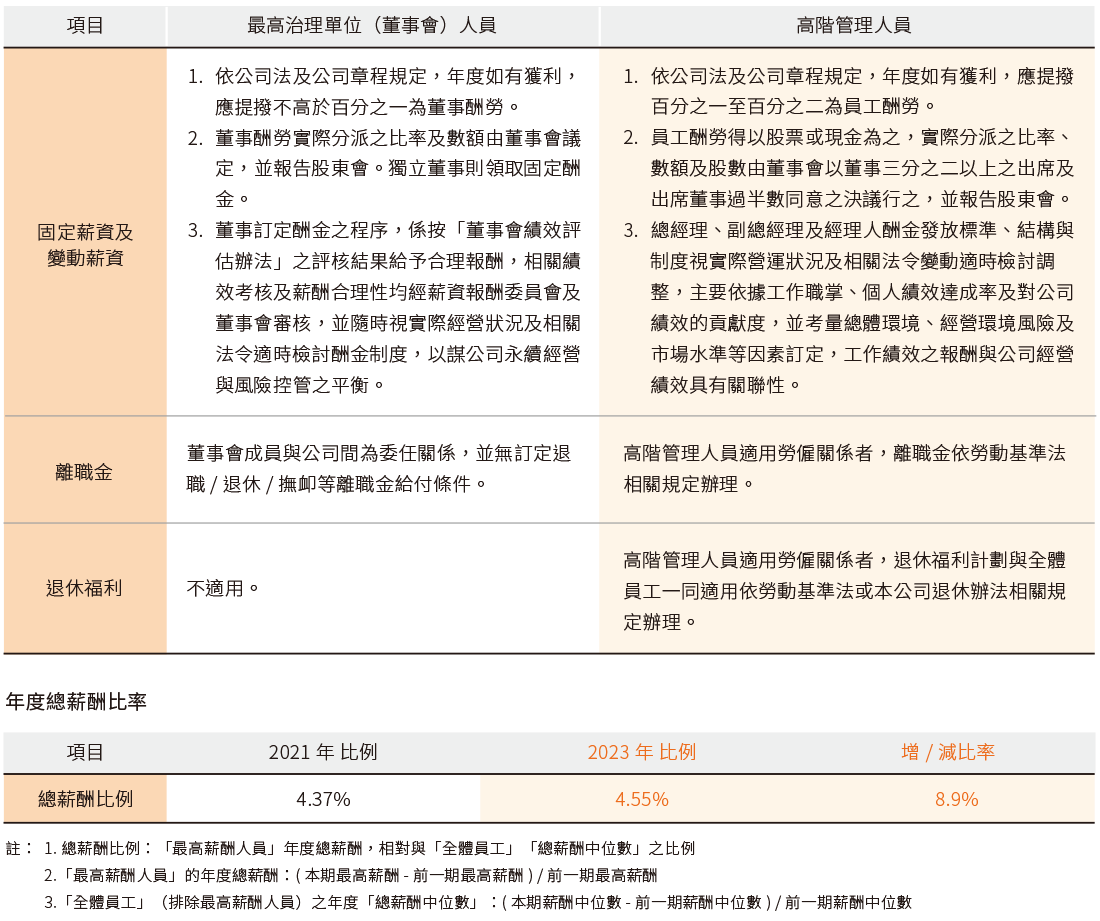Click text 高階管理人員適用勞僱關係者,退休福利計劃與全體
Image resolution: width=1100 pixels, height=921 pixels.
pos(845,560)
